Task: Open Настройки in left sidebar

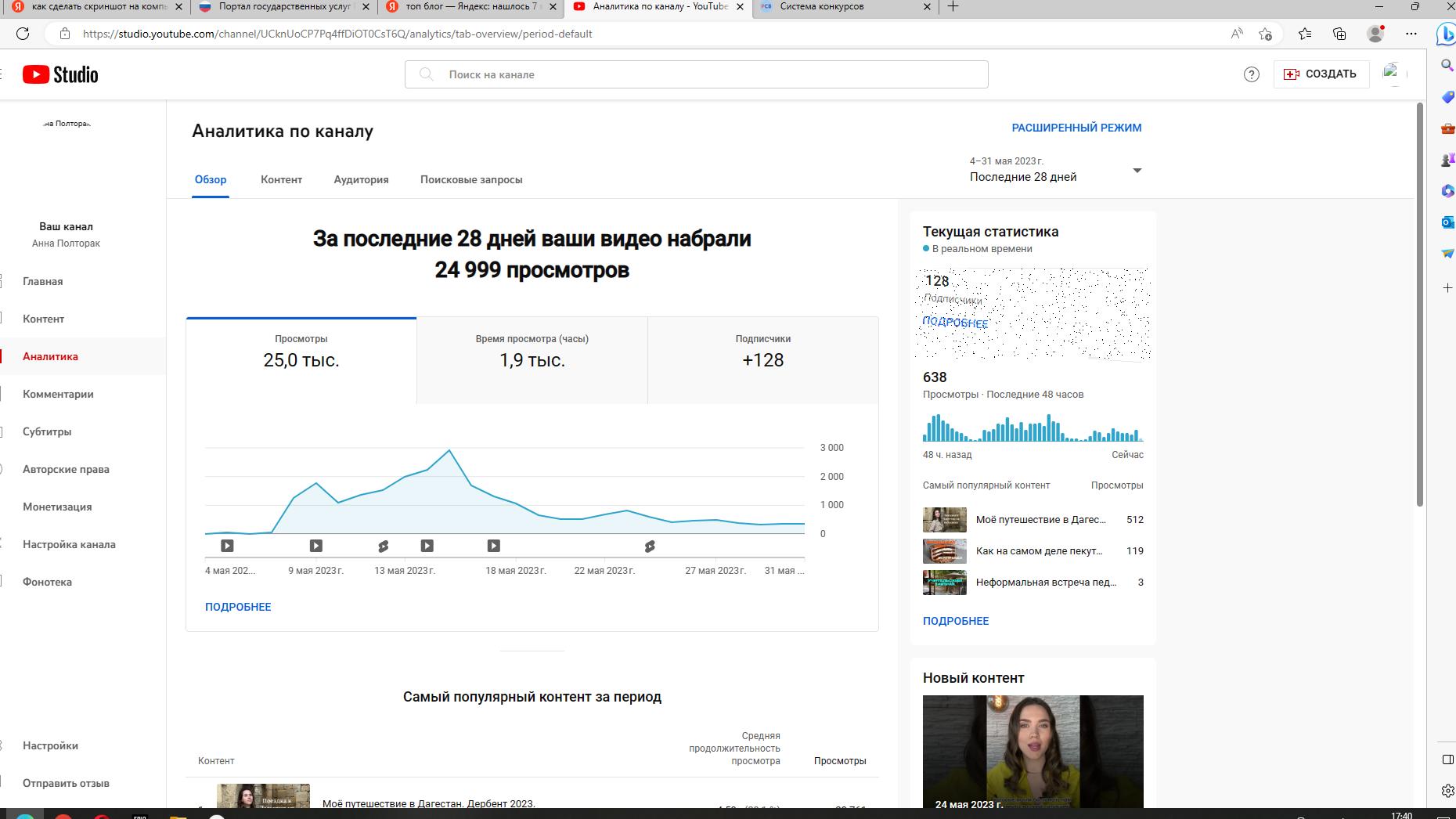Action: 83,745
